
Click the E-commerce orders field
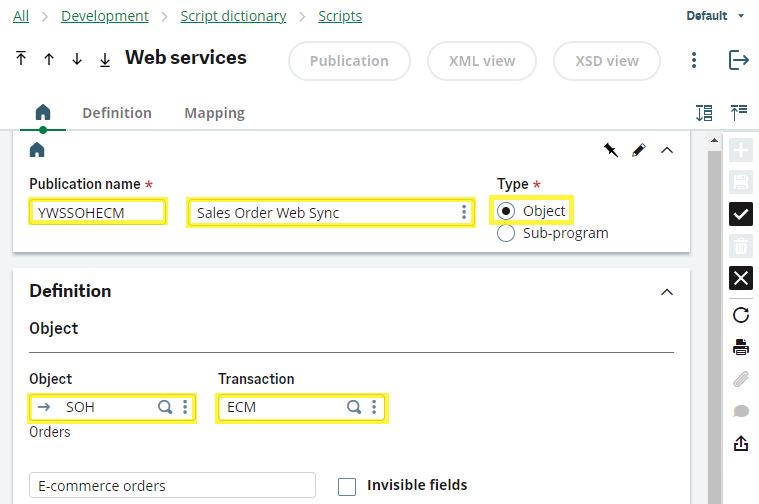172,486
